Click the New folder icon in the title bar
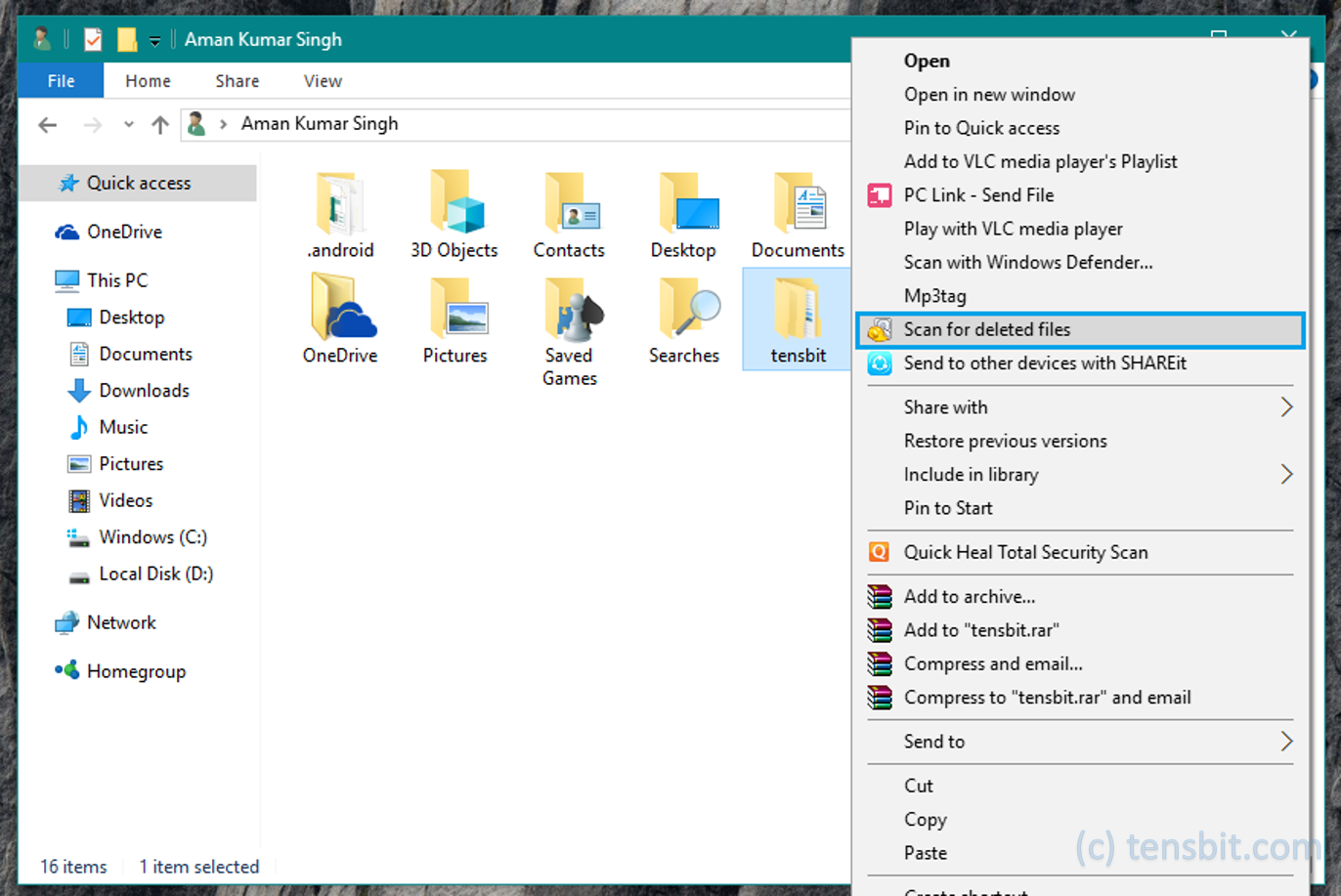Viewport: 1341px width, 896px height. [127, 39]
